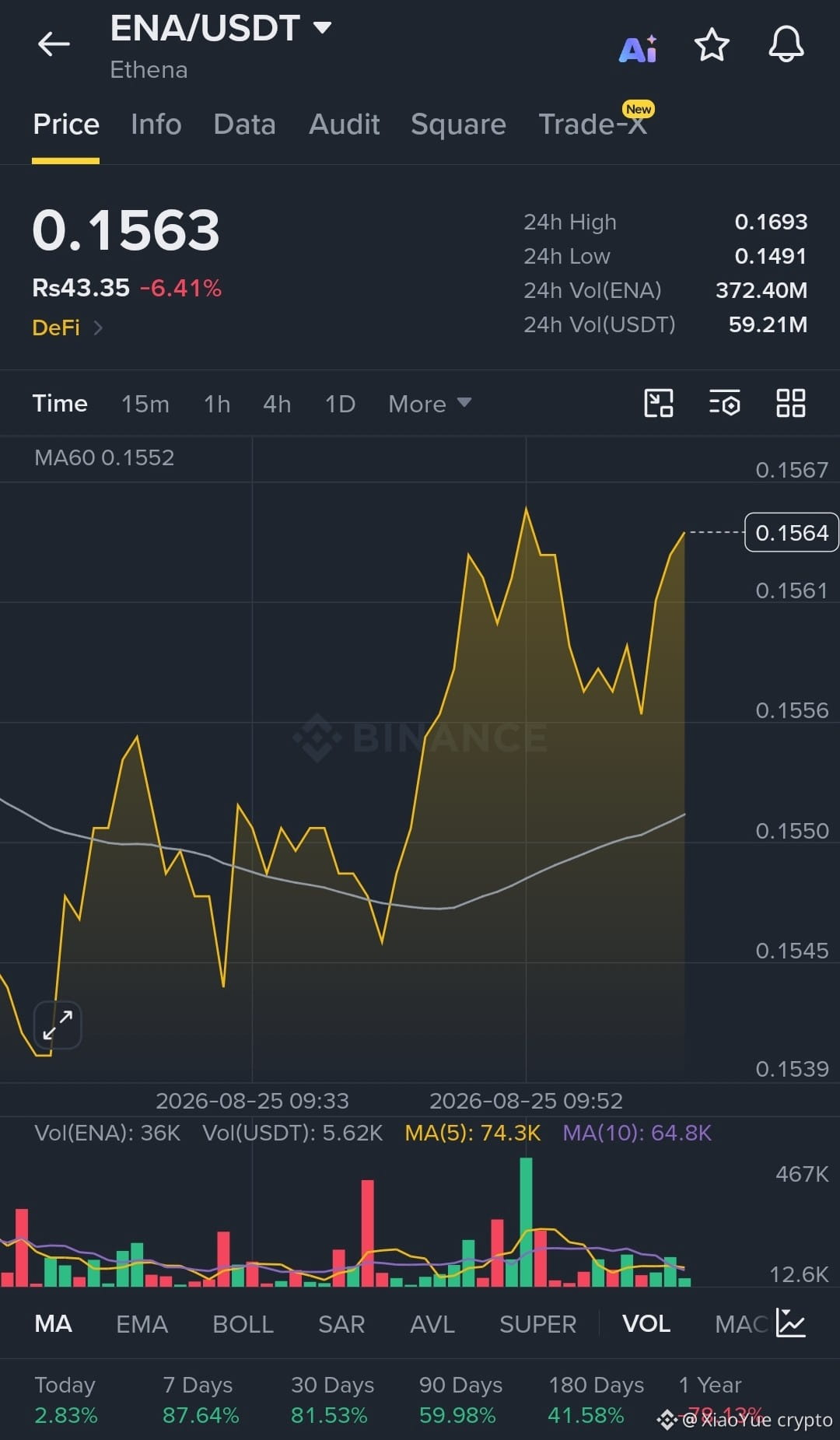Toggle the SAR indicator

(x=341, y=1323)
